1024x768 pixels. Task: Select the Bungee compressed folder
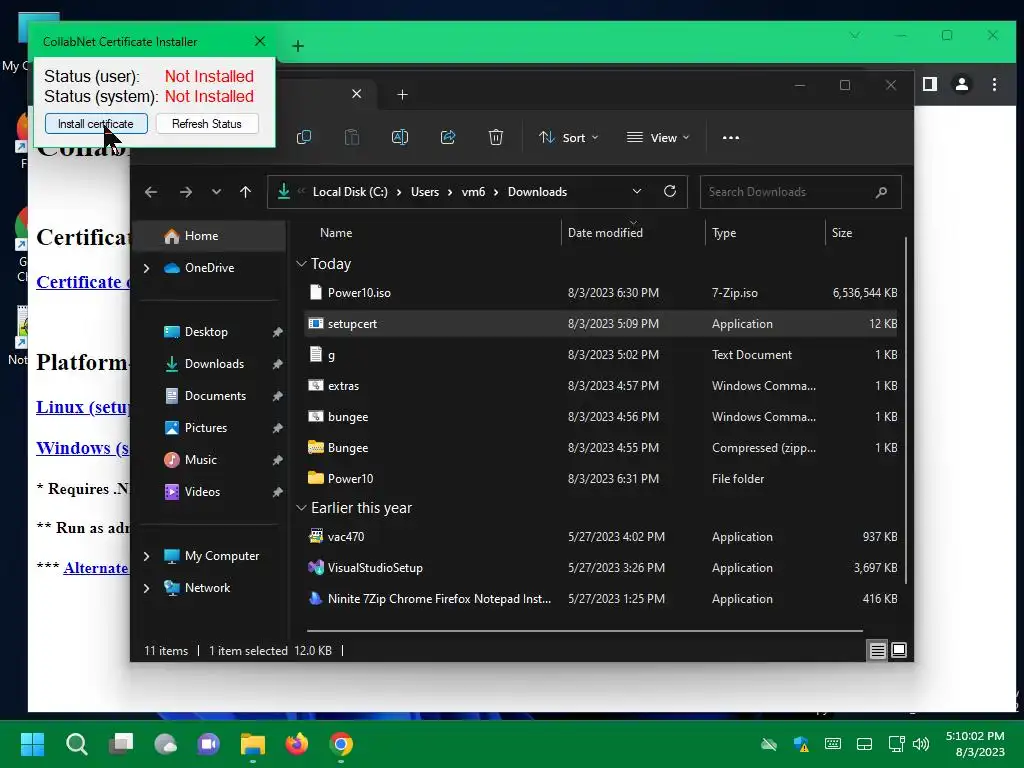click(601, 448)
